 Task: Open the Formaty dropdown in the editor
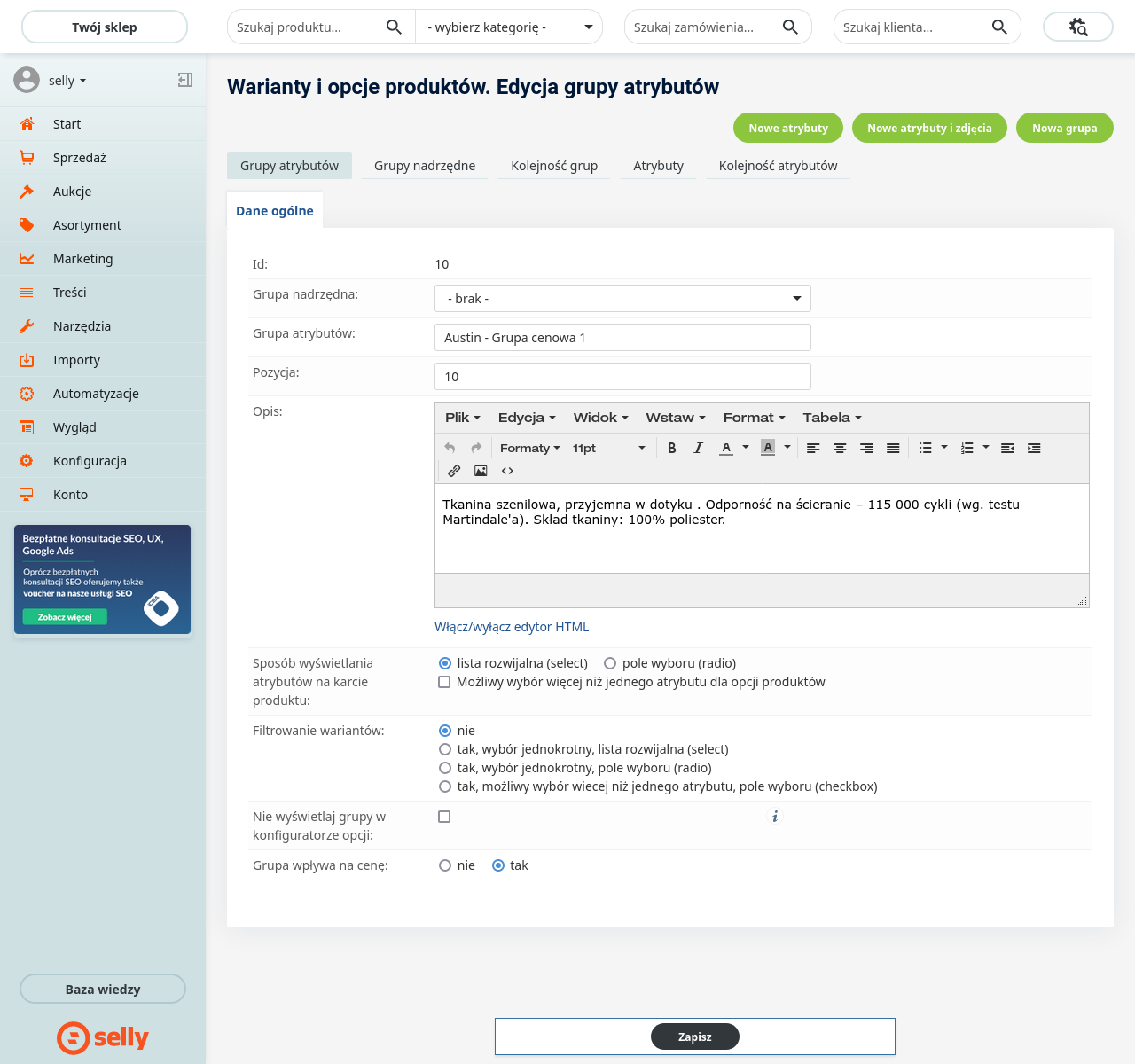pos(529,448)
